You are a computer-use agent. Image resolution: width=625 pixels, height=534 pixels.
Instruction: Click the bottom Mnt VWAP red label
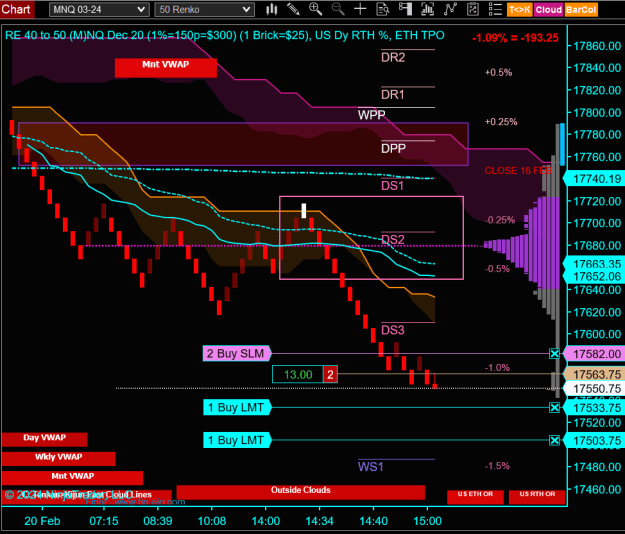point(72,478)
